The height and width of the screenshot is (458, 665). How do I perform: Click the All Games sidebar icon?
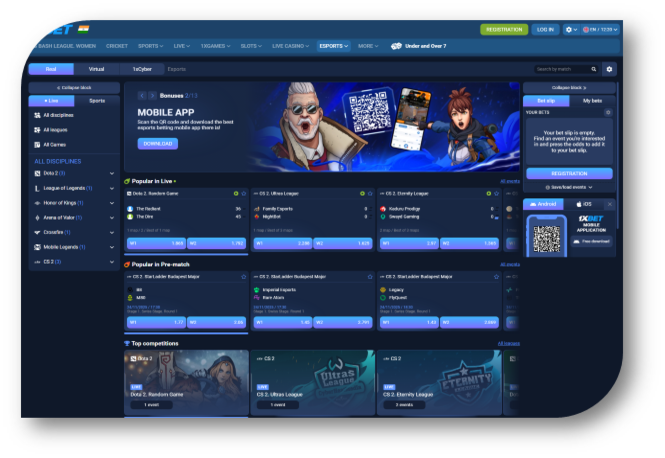tap(35, 144)
